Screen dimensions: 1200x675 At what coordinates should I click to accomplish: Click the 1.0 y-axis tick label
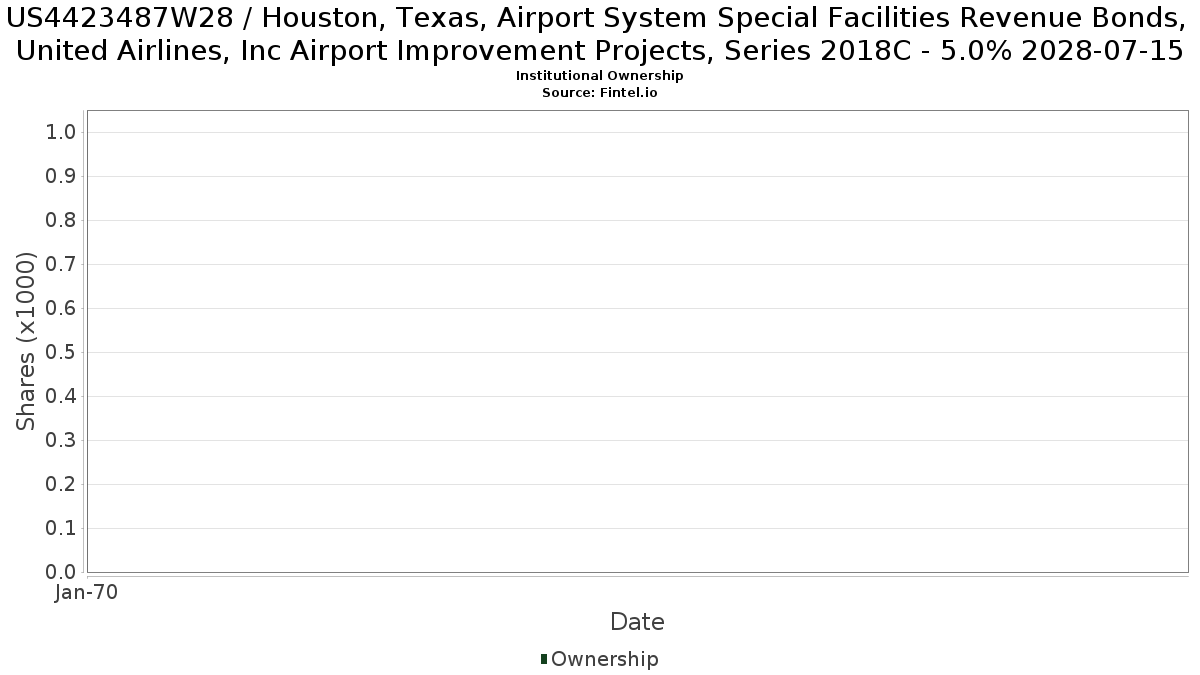(62, 133)
